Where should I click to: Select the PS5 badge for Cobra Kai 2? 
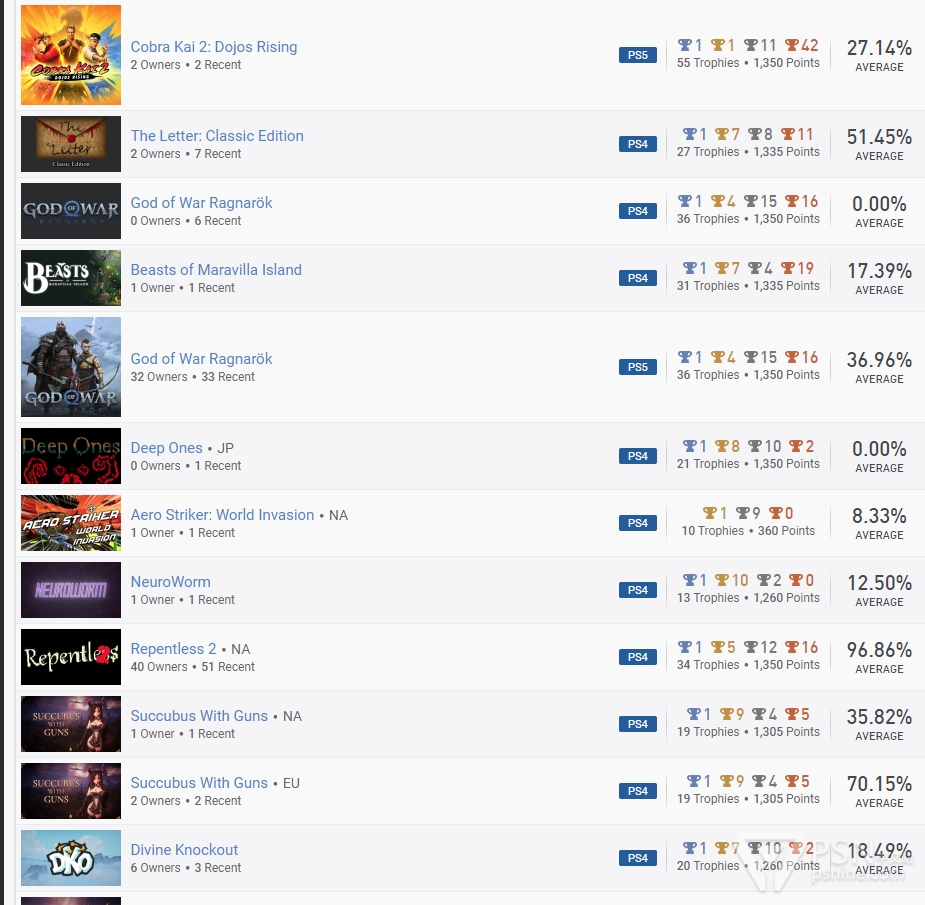point(638,55)
